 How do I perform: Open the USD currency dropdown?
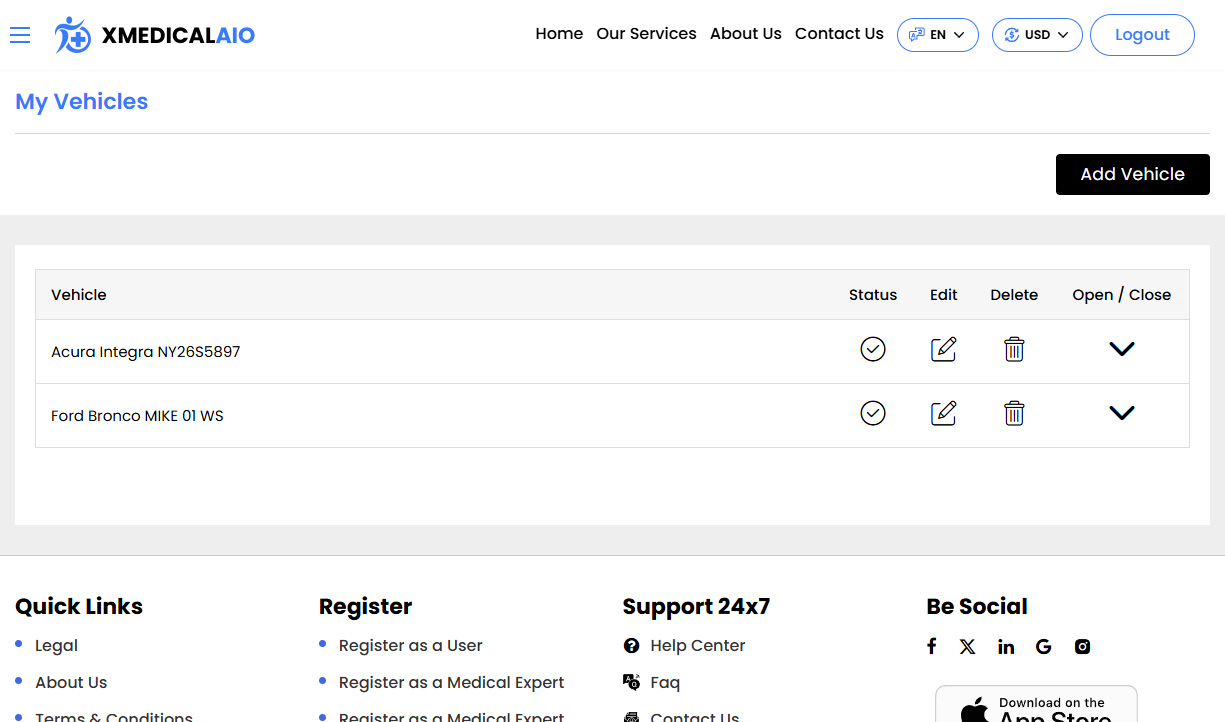[1036, 35]
